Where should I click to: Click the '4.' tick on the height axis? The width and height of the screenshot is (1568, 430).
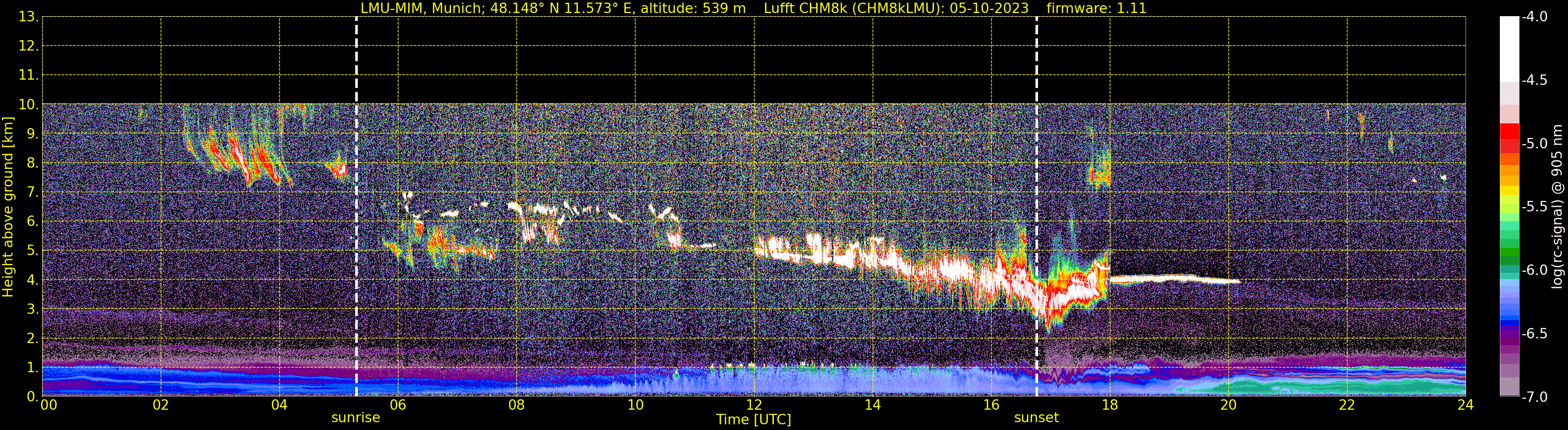(x=33, y=280)
